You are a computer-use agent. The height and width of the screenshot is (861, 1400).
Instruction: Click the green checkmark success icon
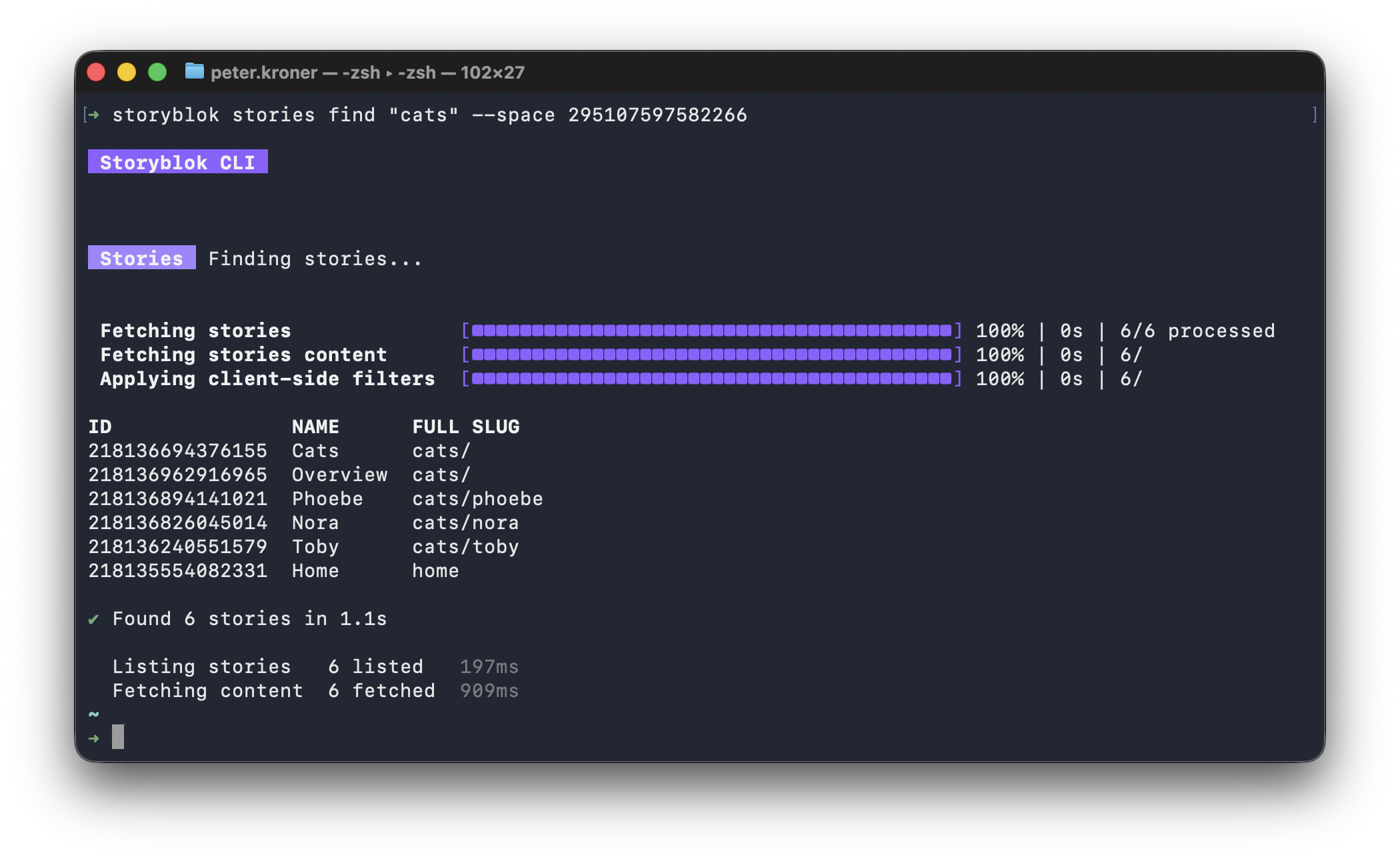pos(93,619)
